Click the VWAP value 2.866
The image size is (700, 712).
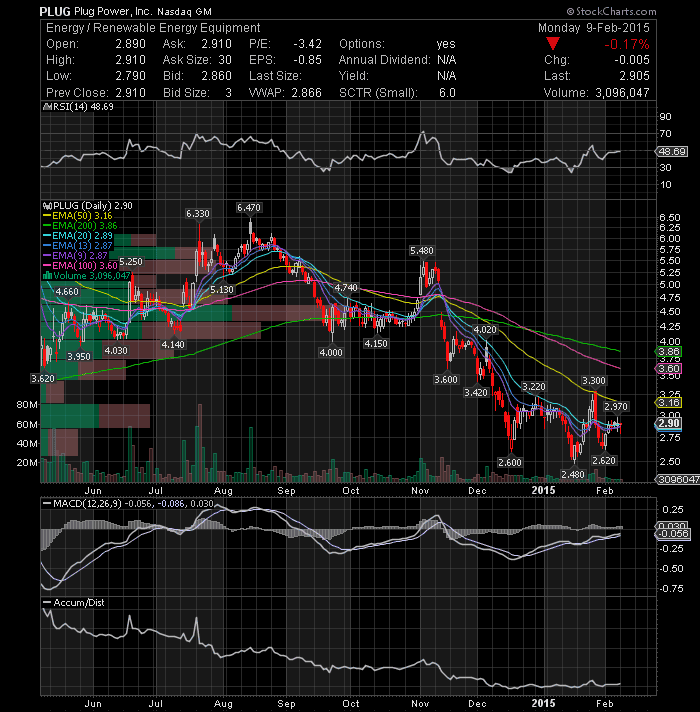coord(306,93)
